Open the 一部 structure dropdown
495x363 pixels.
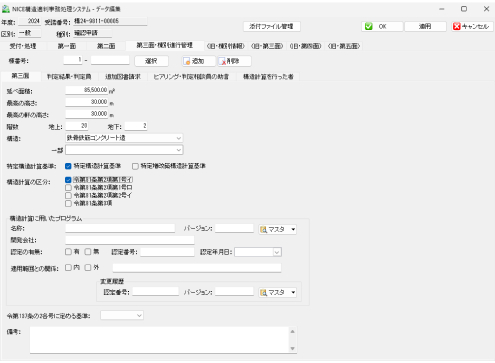coord(179,150)
